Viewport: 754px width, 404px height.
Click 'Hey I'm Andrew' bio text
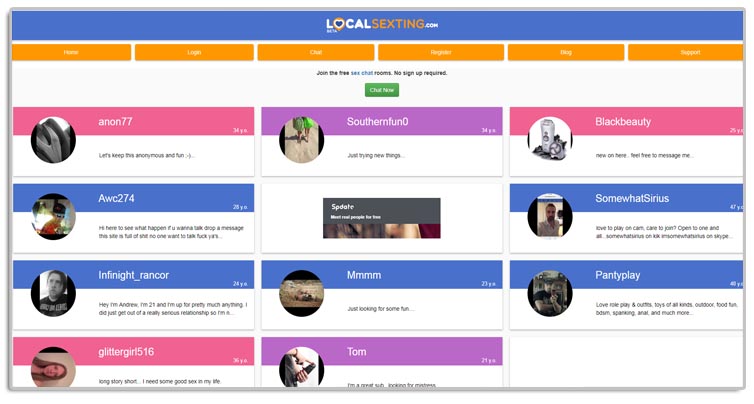[173, 309]
